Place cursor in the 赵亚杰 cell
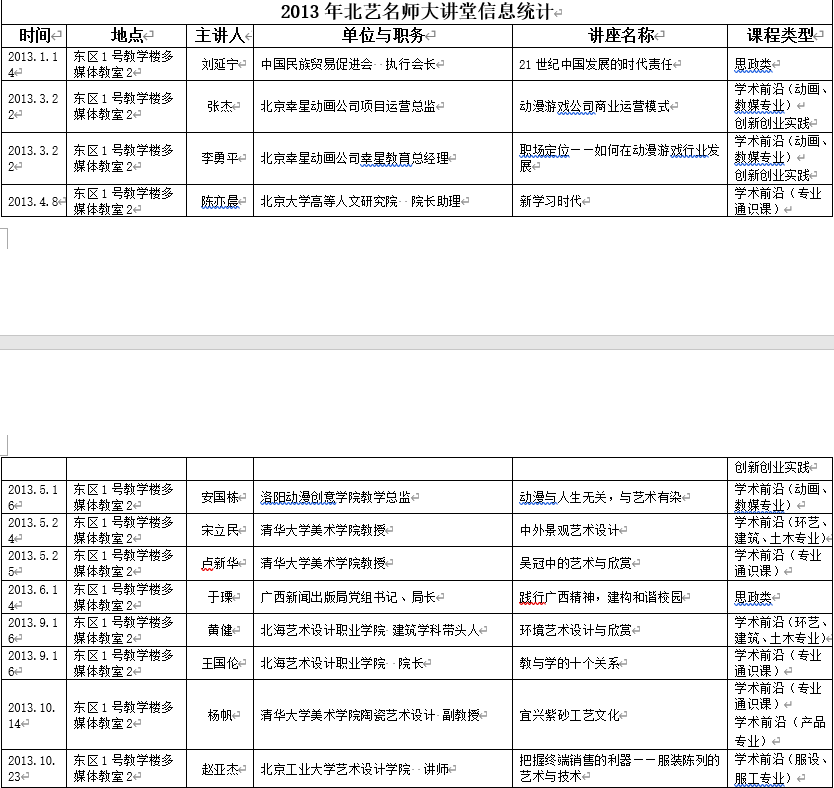The height and width of the screenshot is (788, 834). pyautogui.click(x=219, y=769)
